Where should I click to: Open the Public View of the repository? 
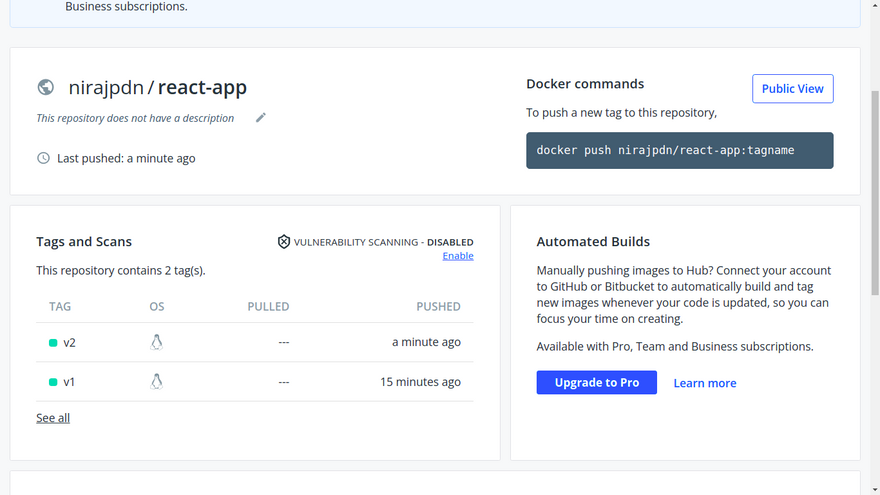792,89
